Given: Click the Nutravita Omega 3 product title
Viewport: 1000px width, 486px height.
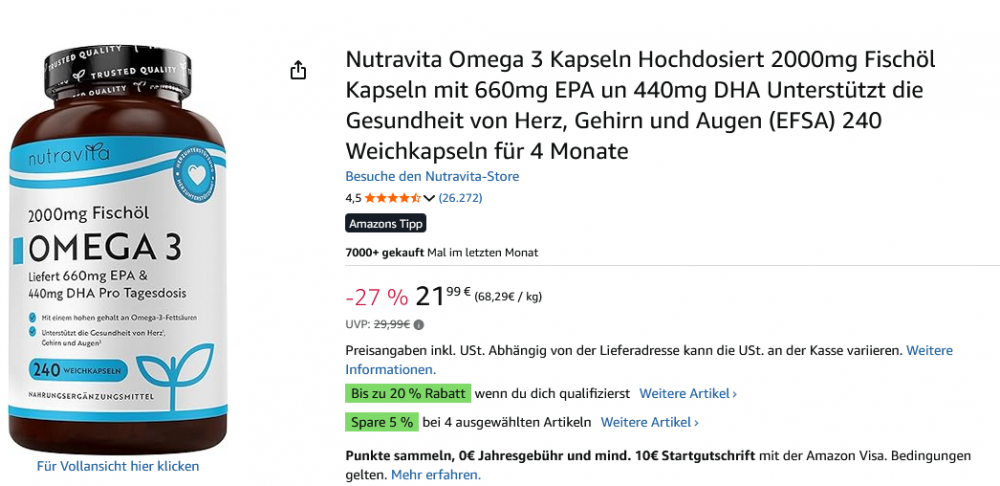Looking at the screenshot, I should click(640, 105).
